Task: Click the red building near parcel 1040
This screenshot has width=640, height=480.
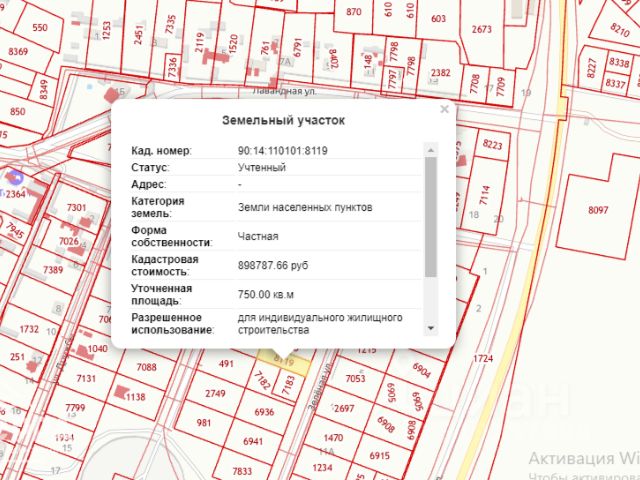Action: point(82,351)
